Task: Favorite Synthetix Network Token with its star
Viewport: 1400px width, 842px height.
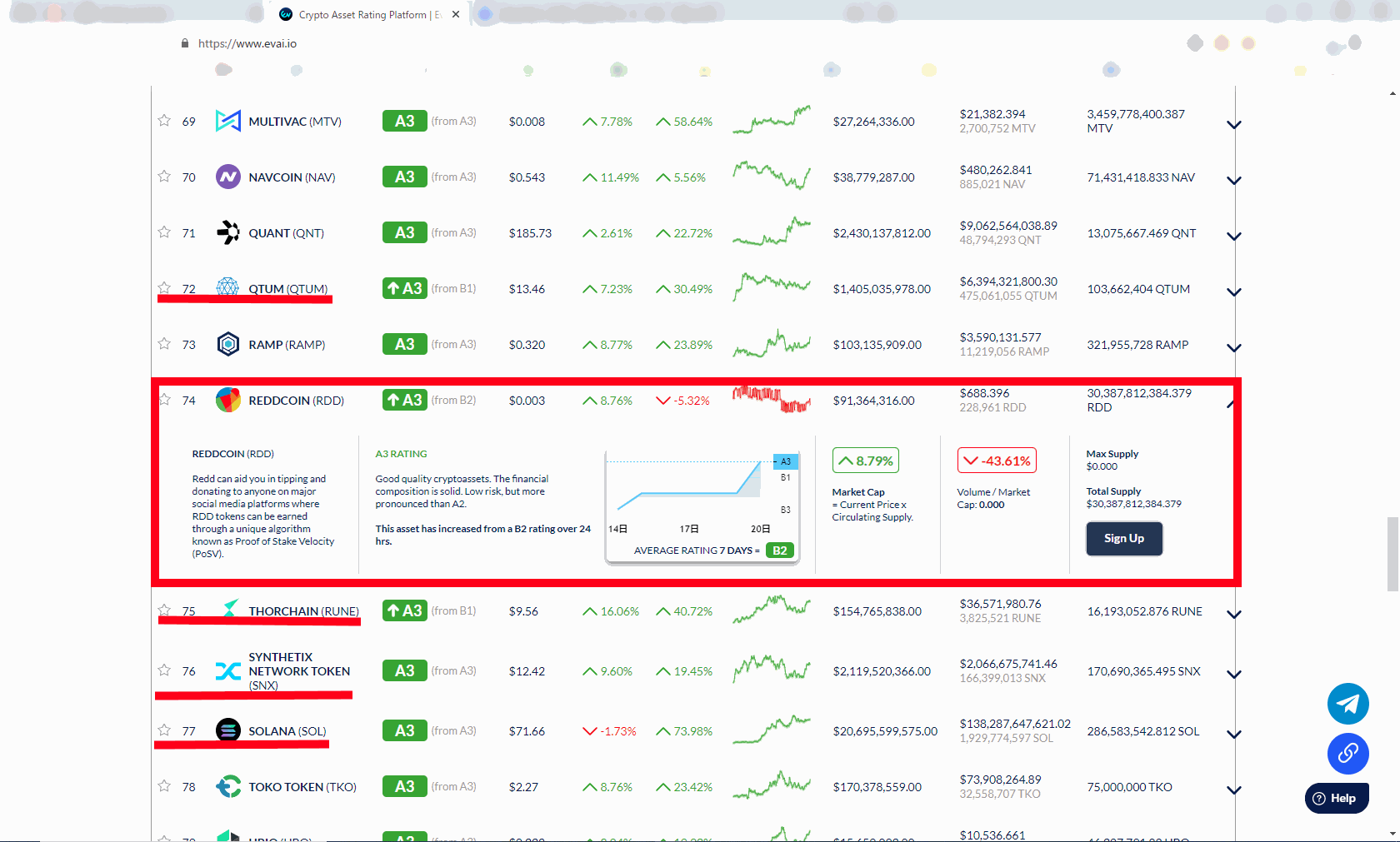Action: pos(164,670)
